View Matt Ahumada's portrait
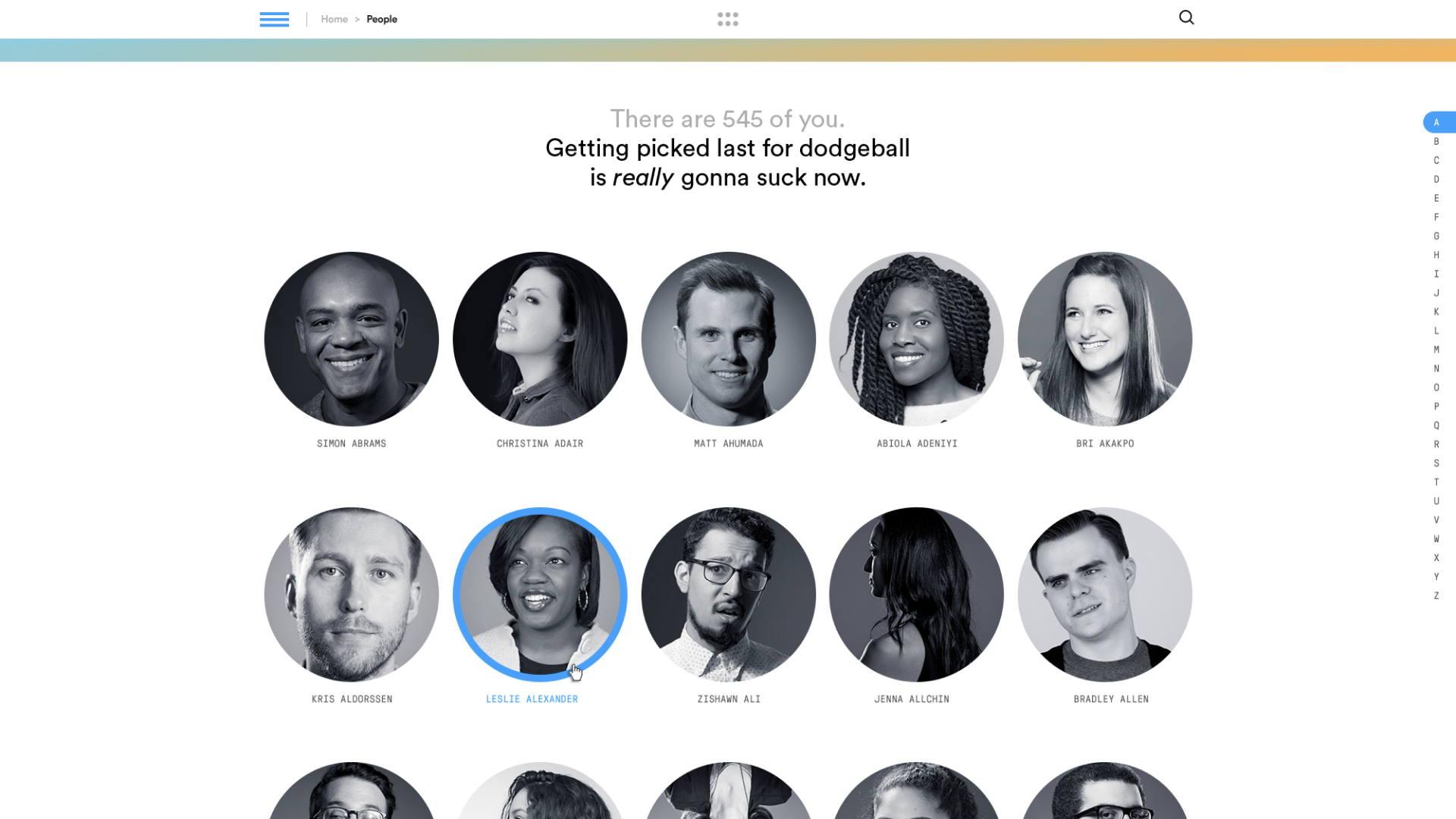This screenshot has height=819, width=1456. tap(728, 339)
